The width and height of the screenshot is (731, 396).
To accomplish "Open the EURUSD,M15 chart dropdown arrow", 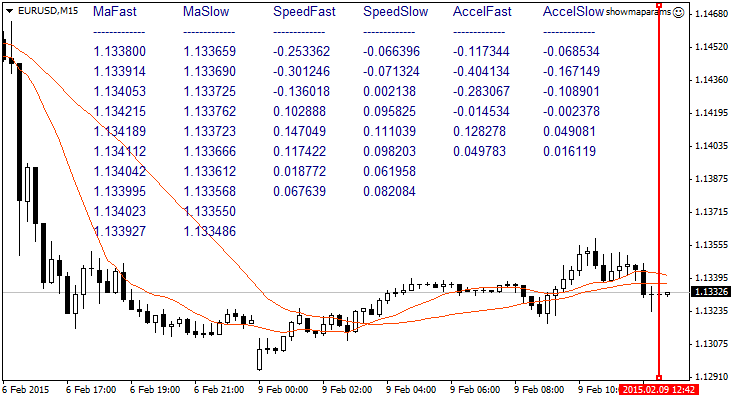I will click(x=10, y=11).
